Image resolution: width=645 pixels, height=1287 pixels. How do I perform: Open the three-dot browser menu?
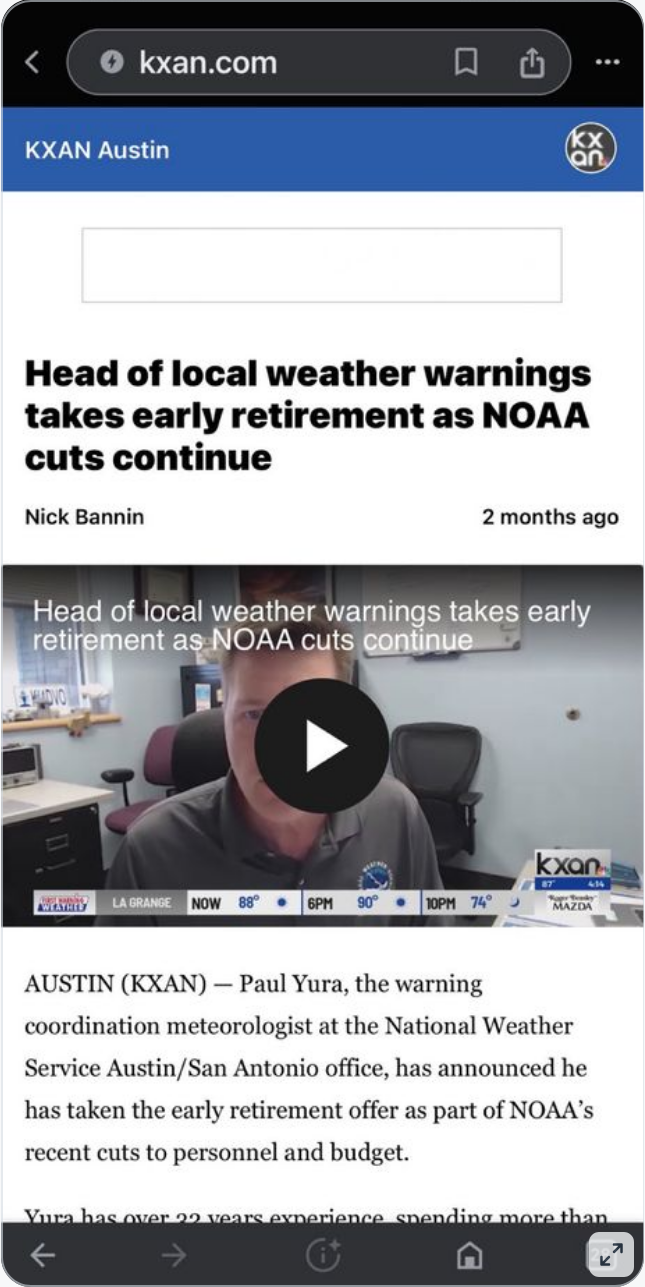tap(607, 62)
